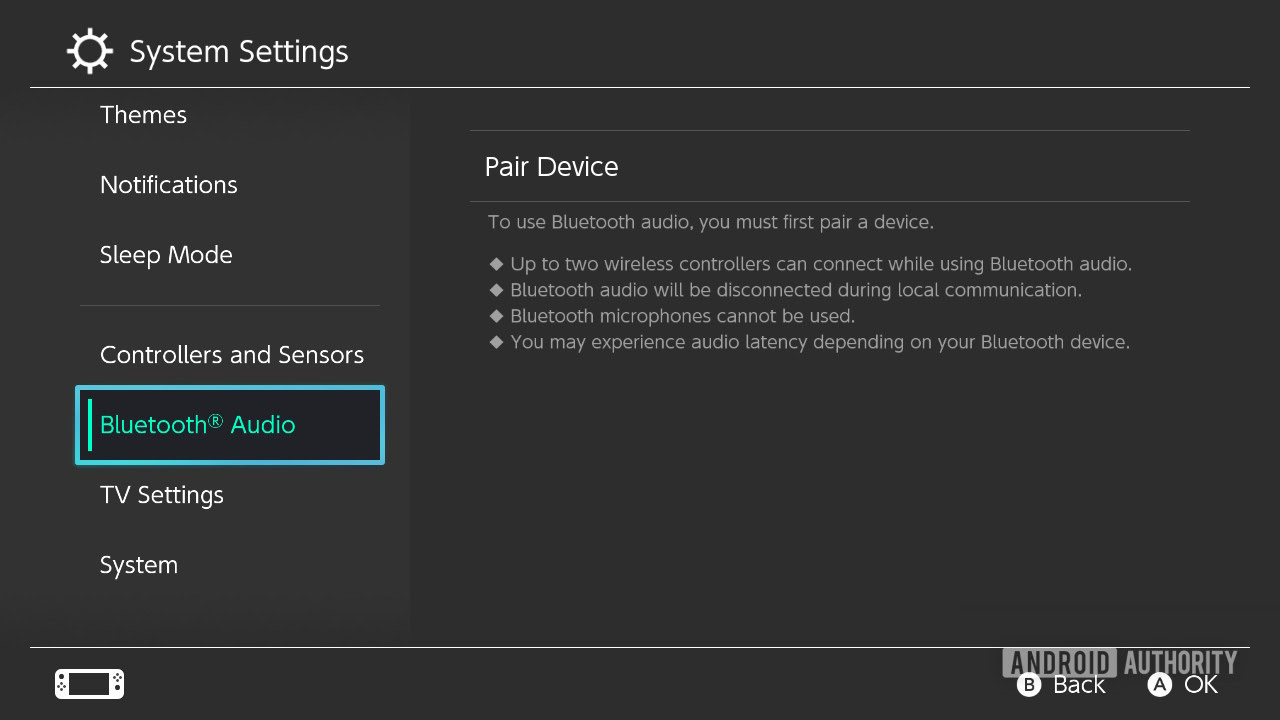The width and height of the screenshot is (1280, 720).
Task: Click the Switch console icon
Action: 89,684
